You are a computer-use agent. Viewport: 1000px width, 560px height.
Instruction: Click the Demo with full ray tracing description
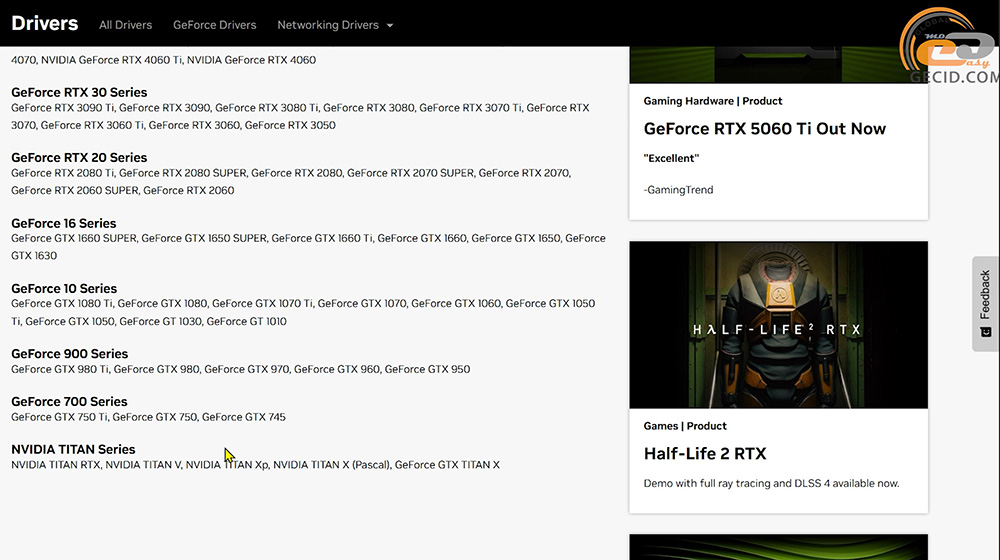tap(771, 483)
